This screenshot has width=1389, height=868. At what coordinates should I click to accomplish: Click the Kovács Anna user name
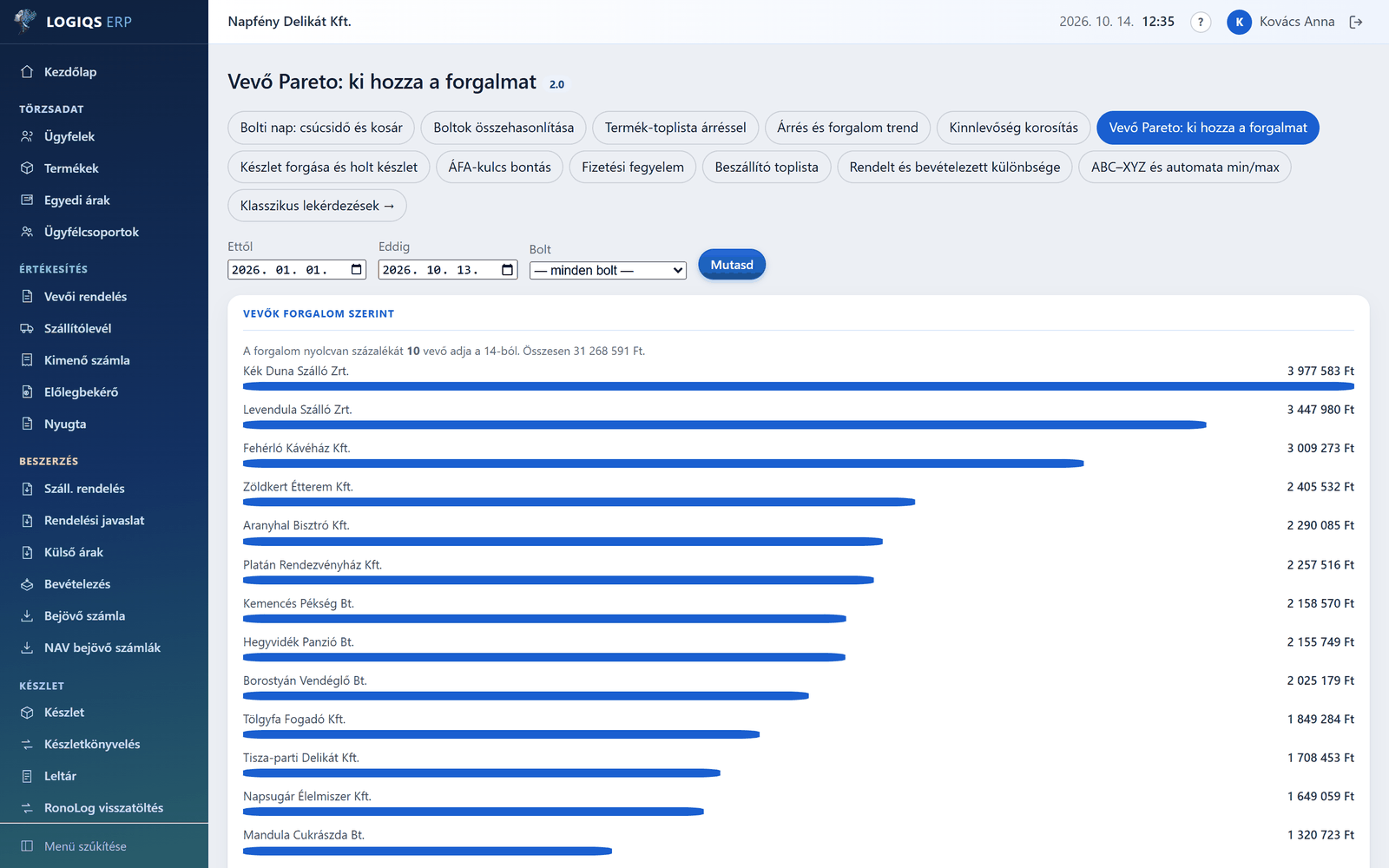(x=1297, y=22)
